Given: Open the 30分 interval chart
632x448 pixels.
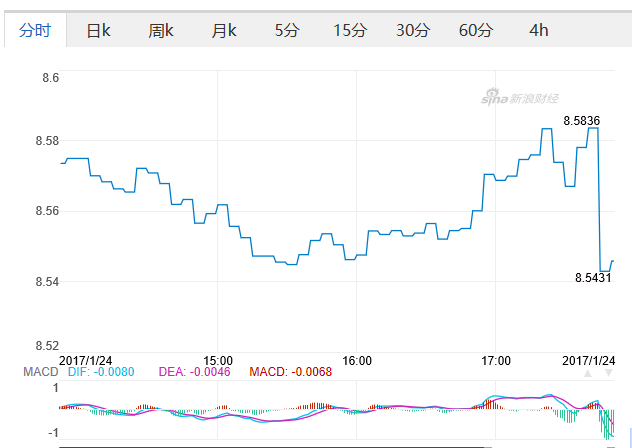Looking at the screenshot, I should tap(413, 30).
